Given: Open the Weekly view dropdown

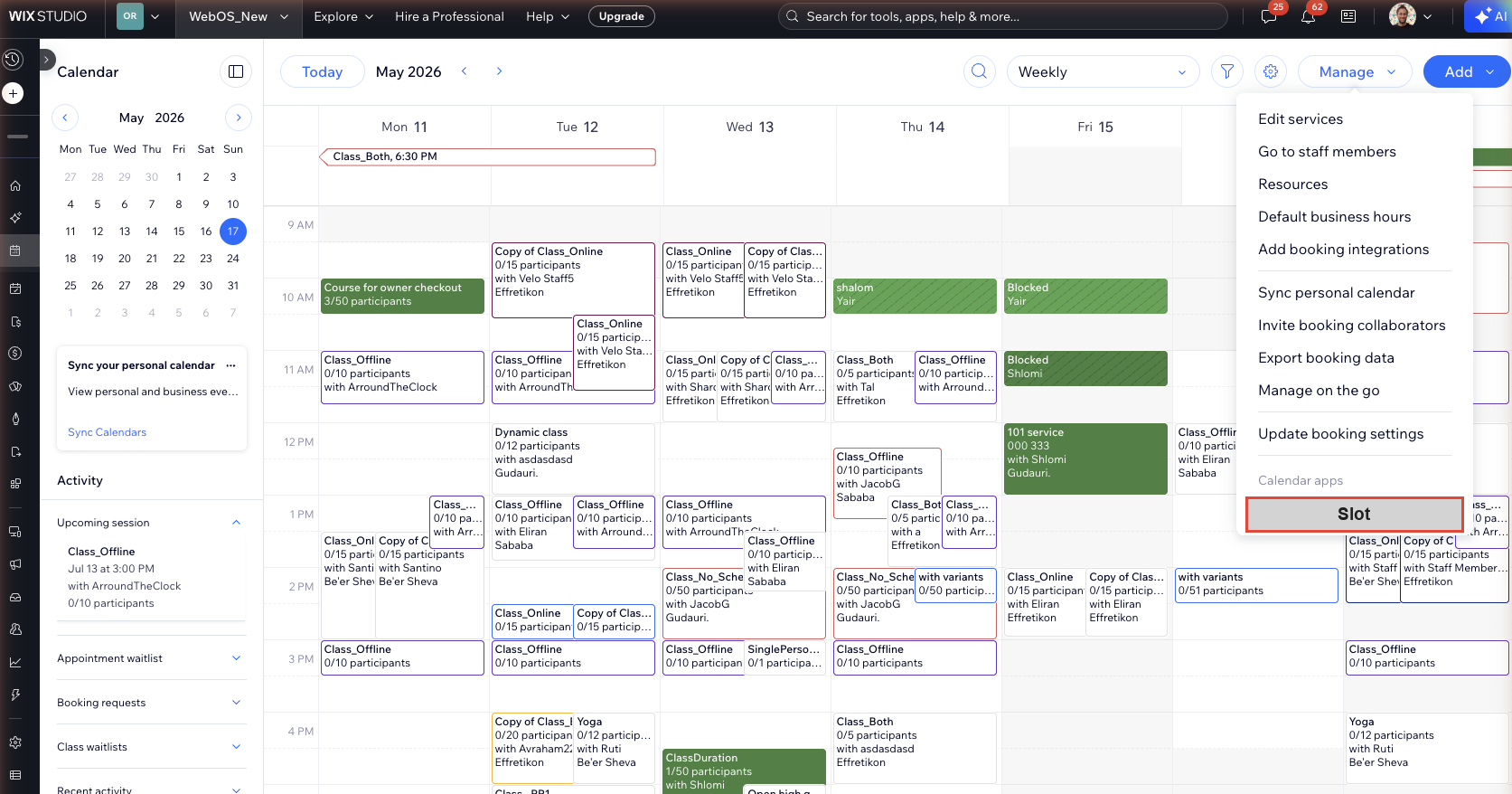Looking at the screenshot, I should click(x=1103, y=71).
